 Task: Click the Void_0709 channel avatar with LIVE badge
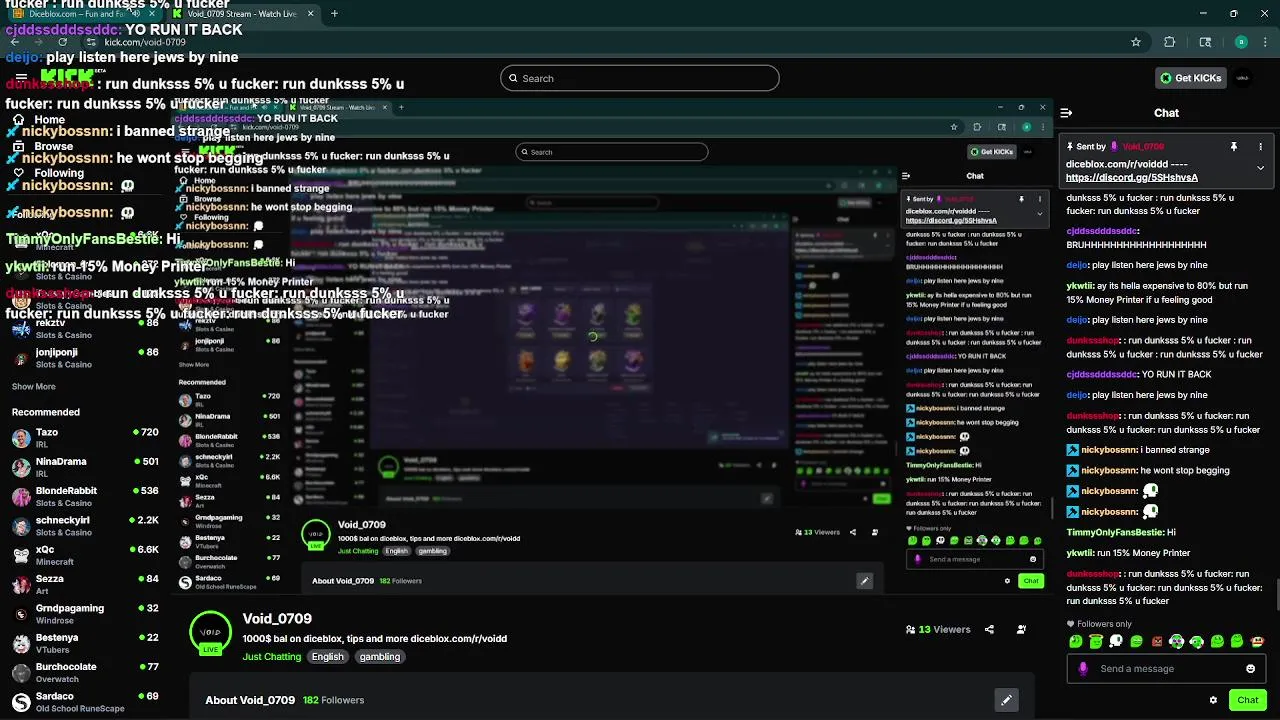210,633
